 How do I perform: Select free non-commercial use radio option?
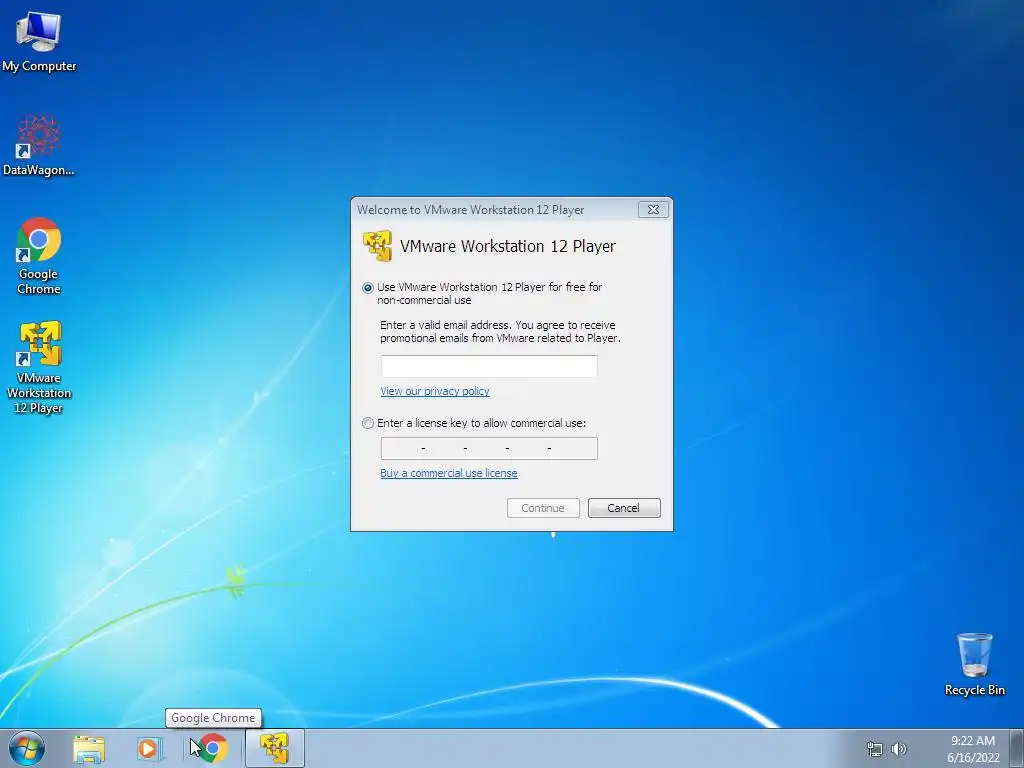pos(368,288)
